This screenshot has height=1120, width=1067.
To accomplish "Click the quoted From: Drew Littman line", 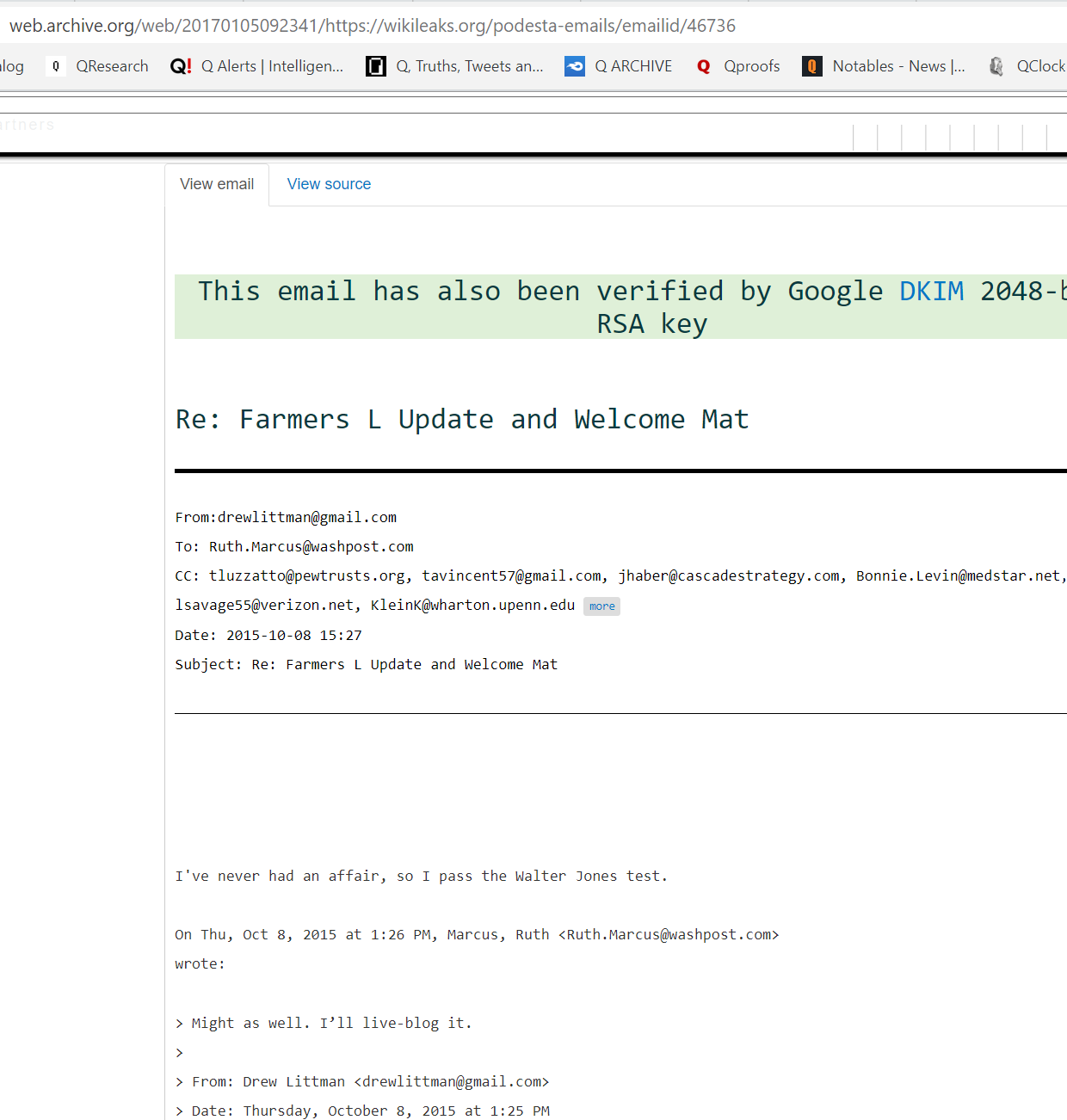I will 361,1082.
